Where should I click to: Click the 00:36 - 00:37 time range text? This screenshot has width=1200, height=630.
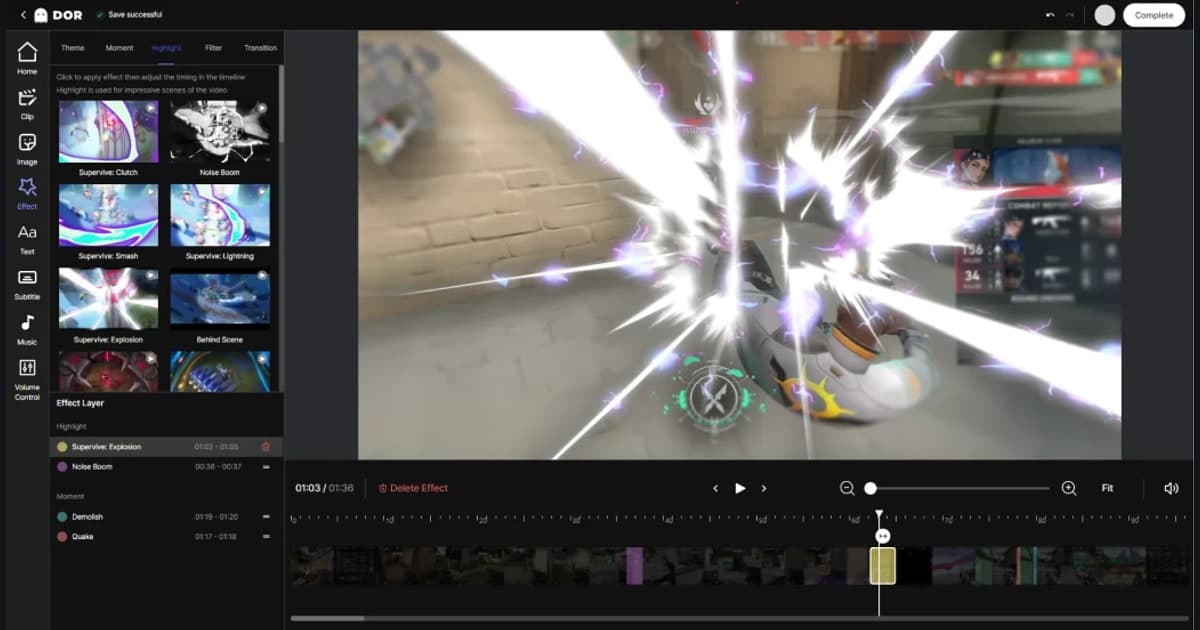click(216, 467)
